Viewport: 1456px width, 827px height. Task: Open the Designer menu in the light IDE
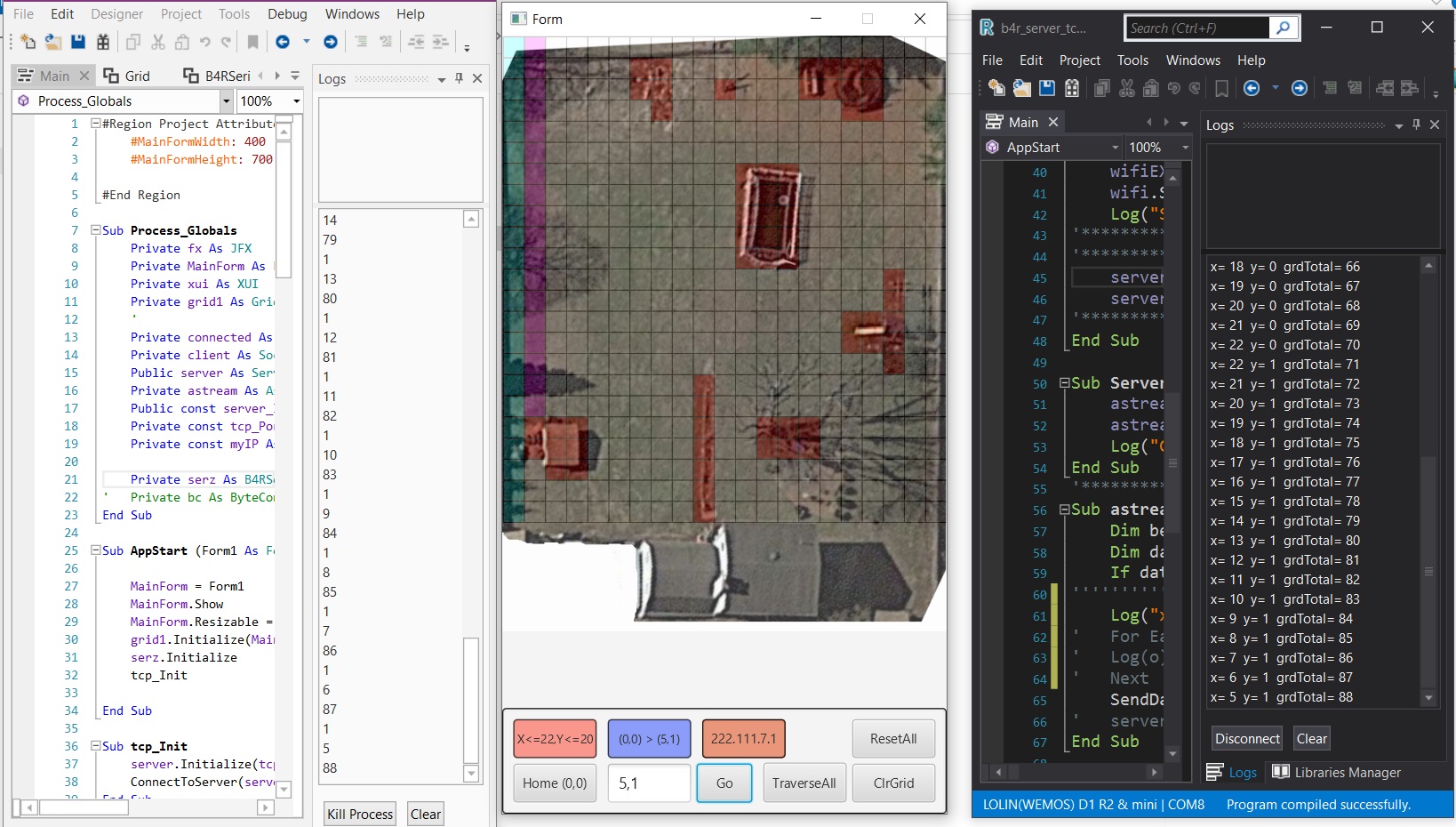[x=116, y=14]
